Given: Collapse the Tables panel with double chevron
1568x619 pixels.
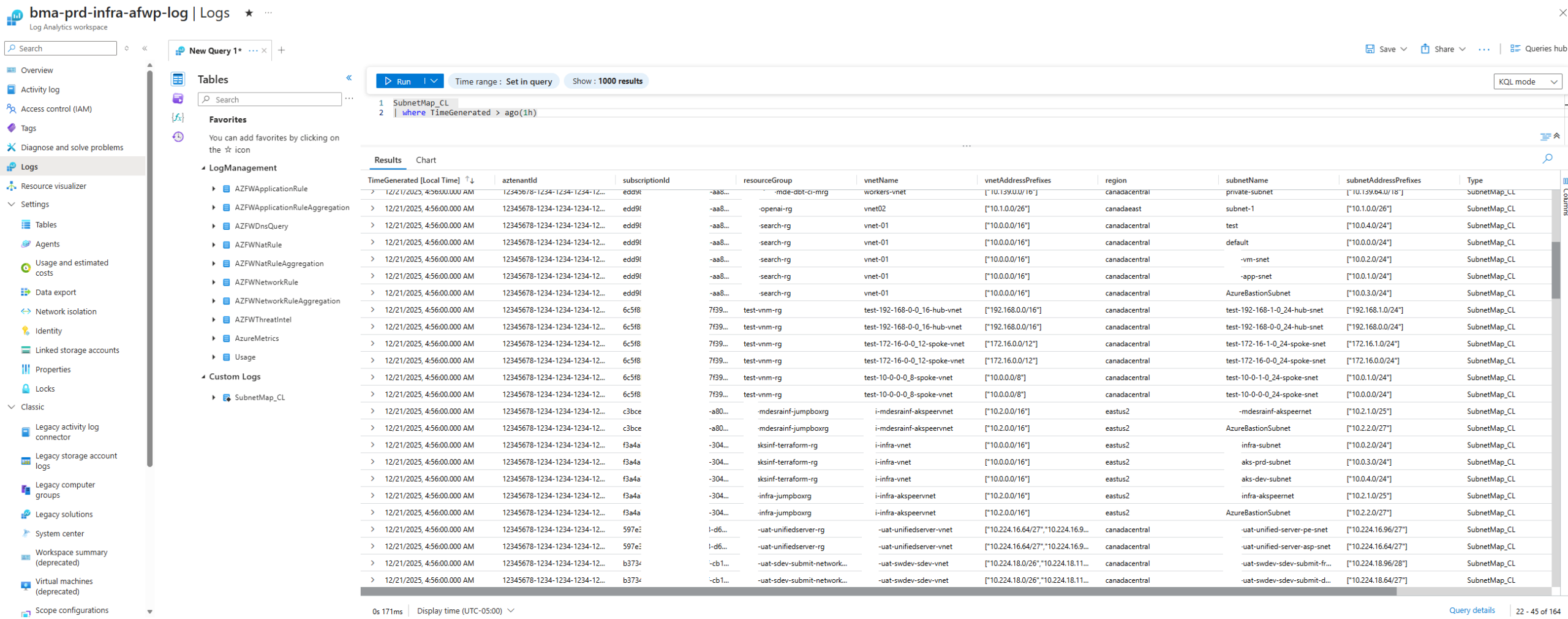Looking at the screenshot, I should pyautogui.click(x=349, y=78).
